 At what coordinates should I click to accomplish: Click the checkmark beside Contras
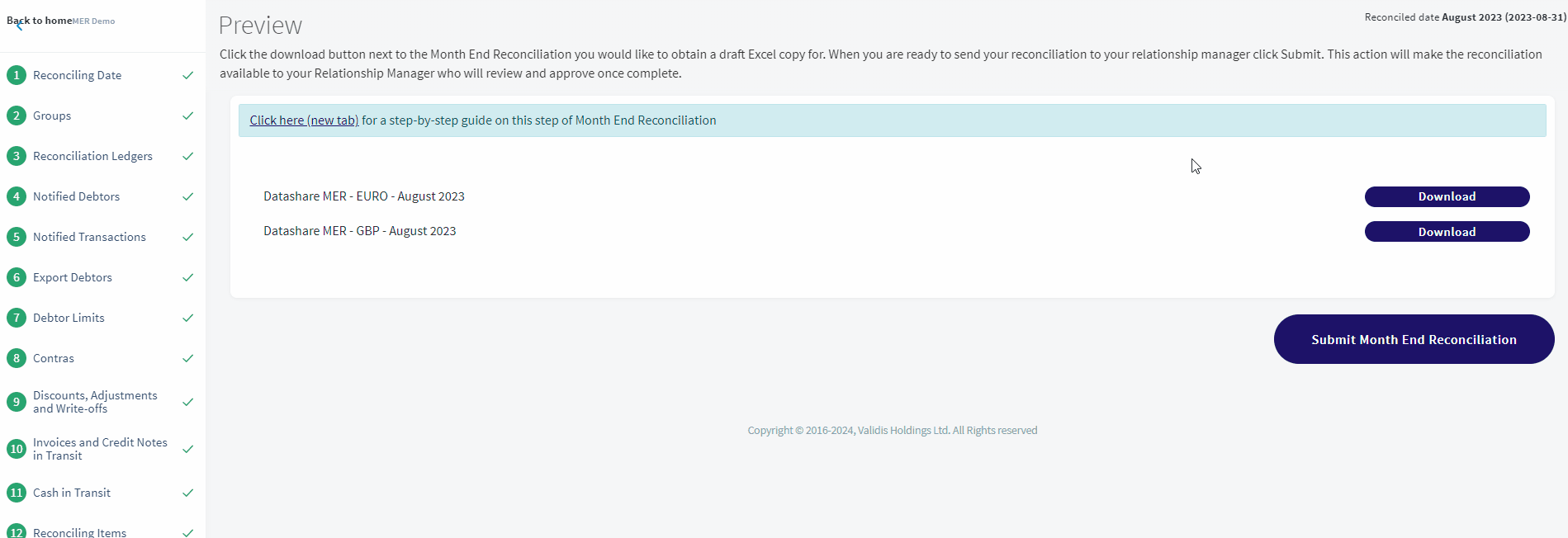pyautogui.click(x=188, y=358)
